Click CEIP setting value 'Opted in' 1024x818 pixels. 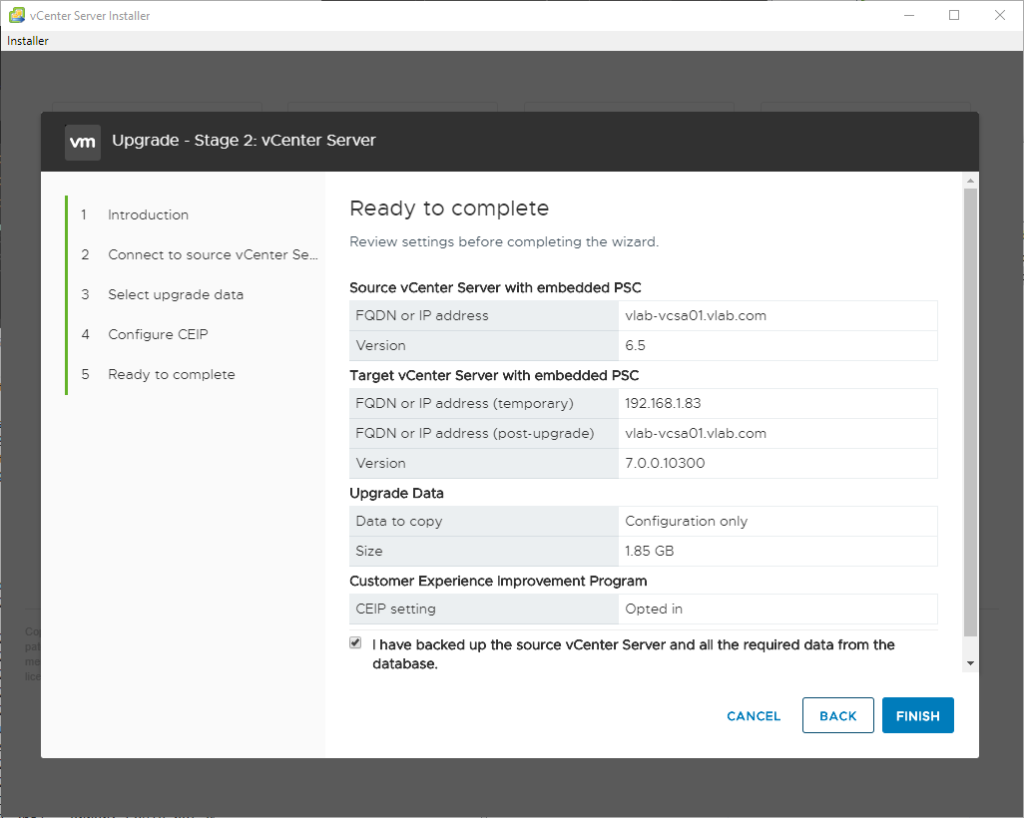pos(654,609)
